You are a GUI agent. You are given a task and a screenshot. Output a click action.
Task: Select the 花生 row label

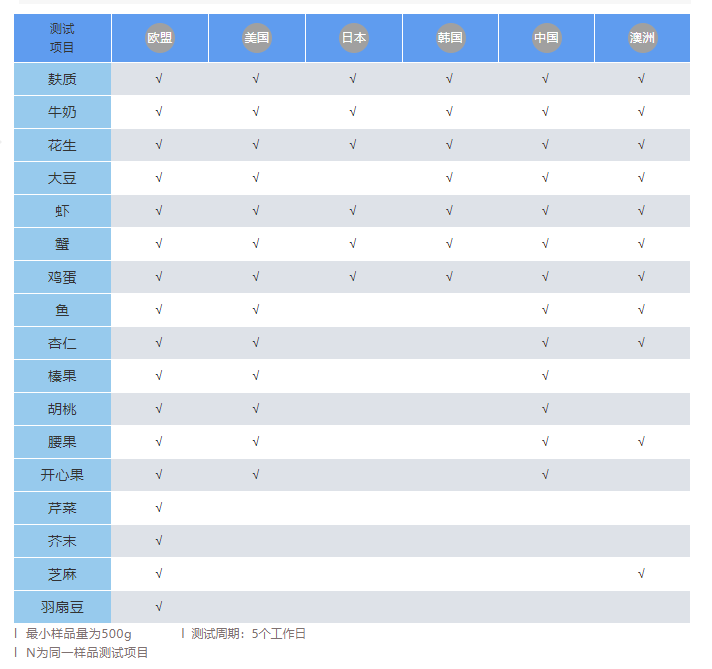tap(62, 145)
